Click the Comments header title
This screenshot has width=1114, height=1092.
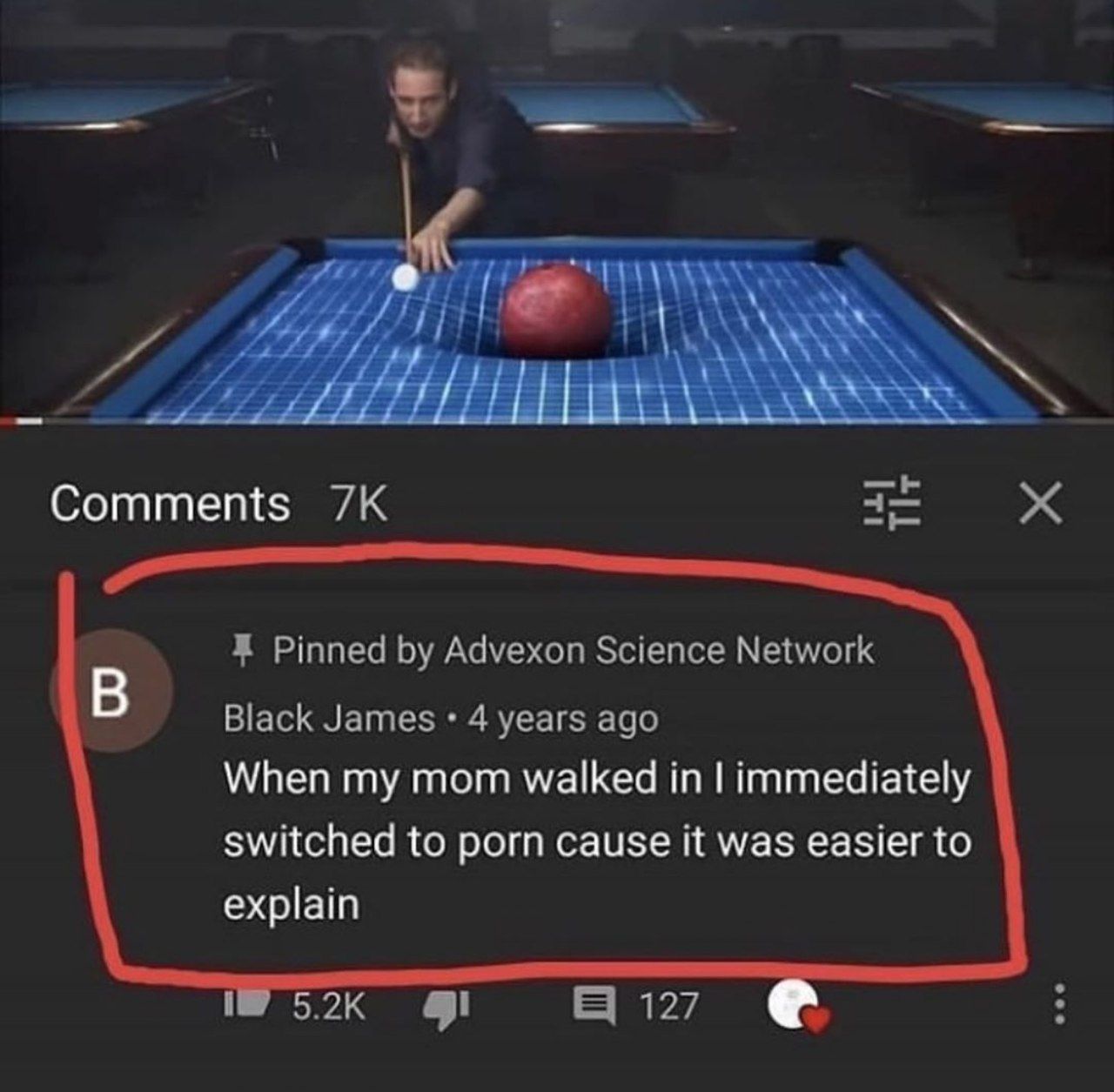pos(170,504)
